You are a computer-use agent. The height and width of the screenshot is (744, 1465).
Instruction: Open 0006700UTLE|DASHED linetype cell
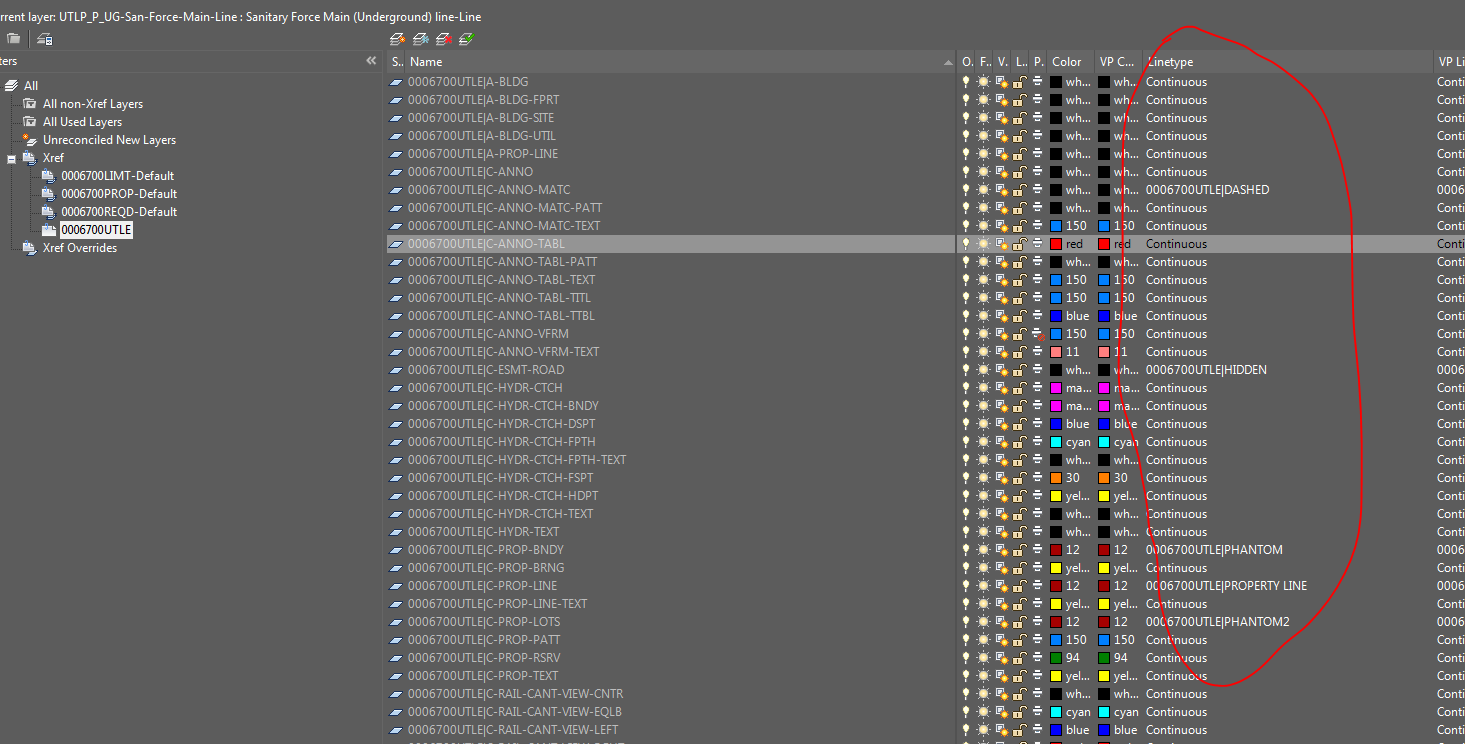coord(1207,190)
